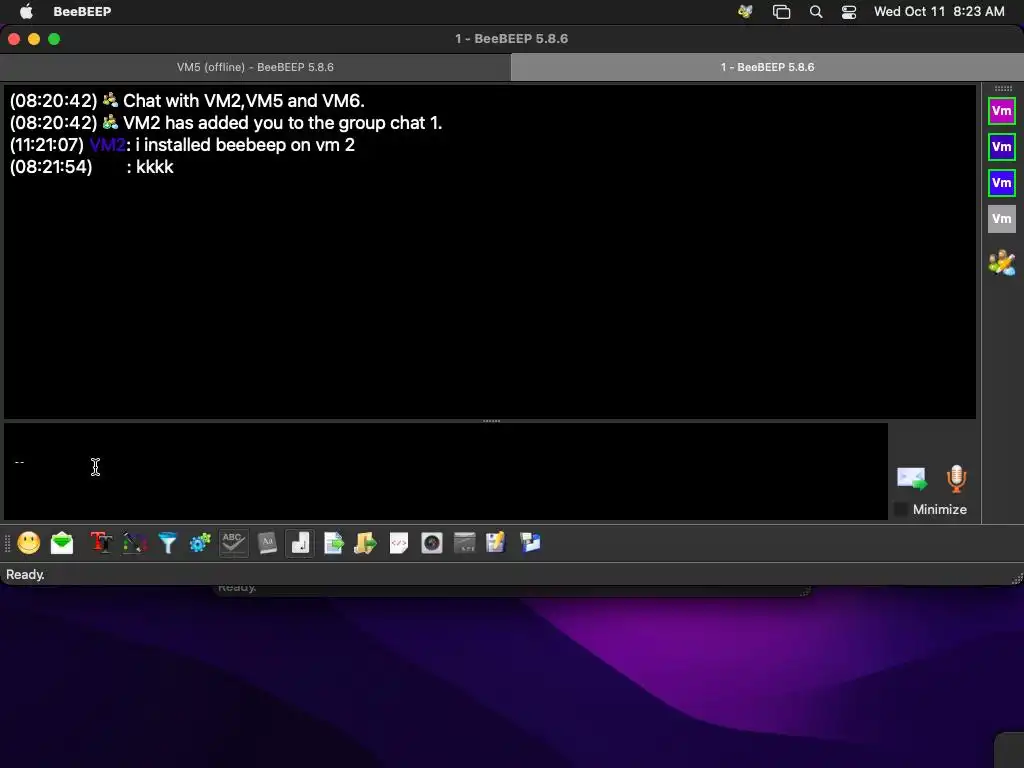This screenshot has width=1024, height=768.
Task: Click the BeeBEEP bee menu bar icon
Action: 745,11
